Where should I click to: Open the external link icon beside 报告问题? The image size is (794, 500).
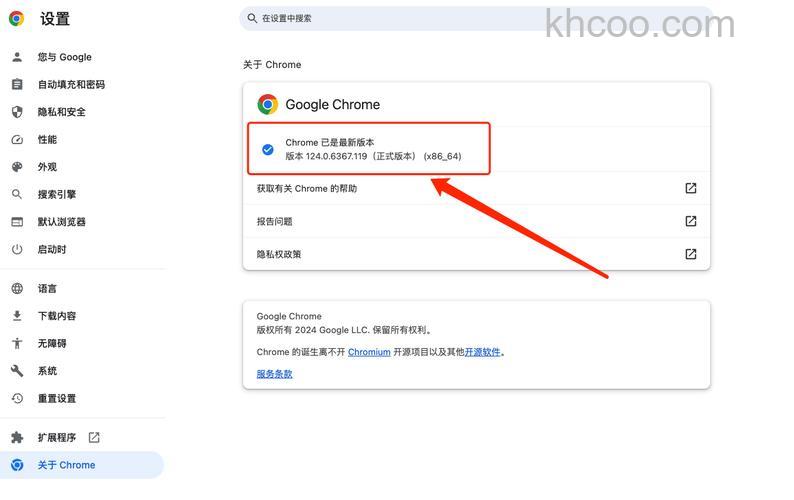point(691,221)
